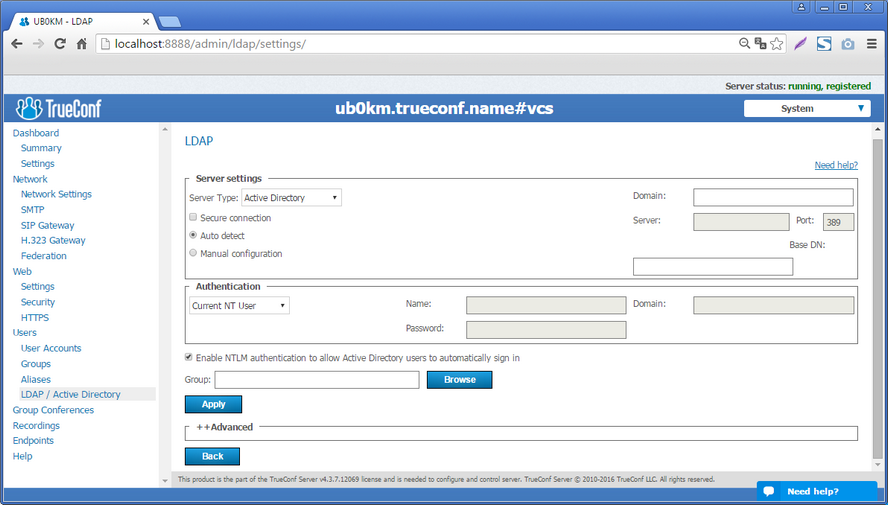This screenshot has width=888, height=505.
Task: Open the Endpoints page
Action: tap(33, 440)
